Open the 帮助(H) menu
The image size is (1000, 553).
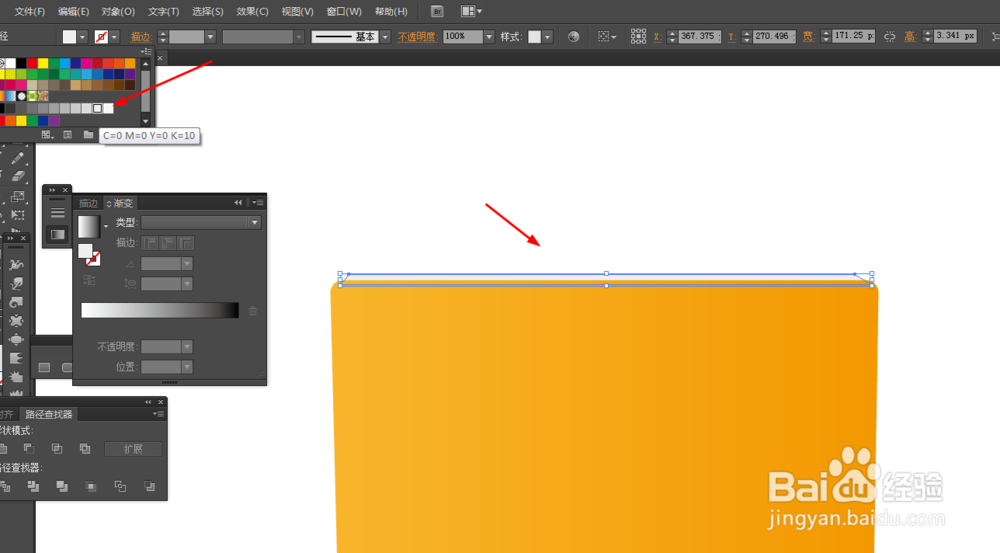[391, 11]
